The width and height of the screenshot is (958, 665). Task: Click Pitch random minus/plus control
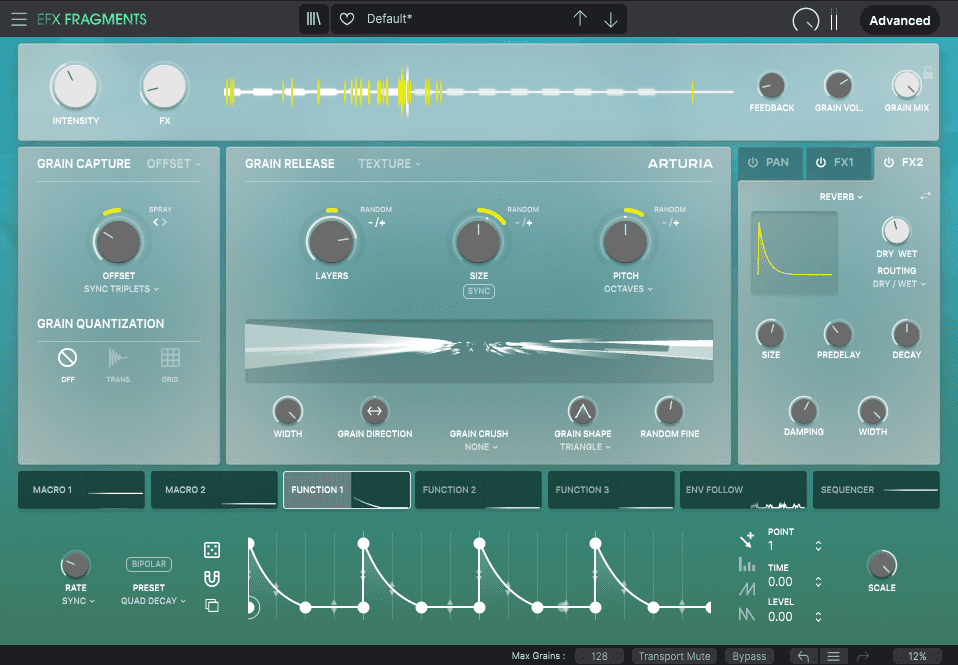[670, 222]
